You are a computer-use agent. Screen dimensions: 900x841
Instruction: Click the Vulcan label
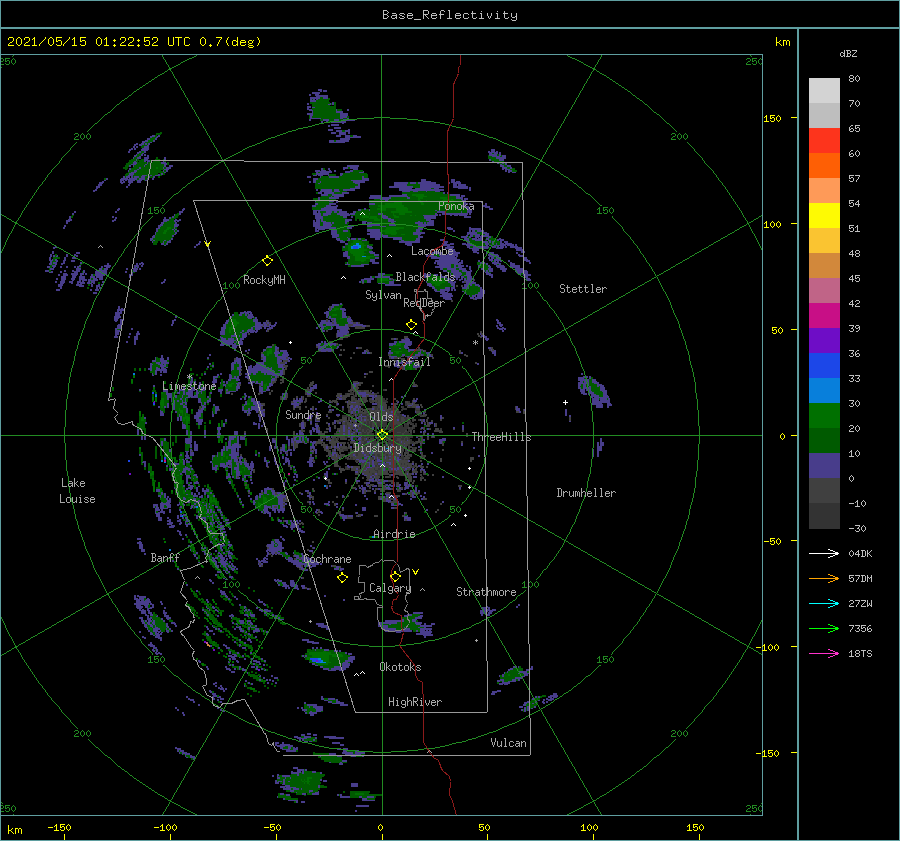click(508, 743)
